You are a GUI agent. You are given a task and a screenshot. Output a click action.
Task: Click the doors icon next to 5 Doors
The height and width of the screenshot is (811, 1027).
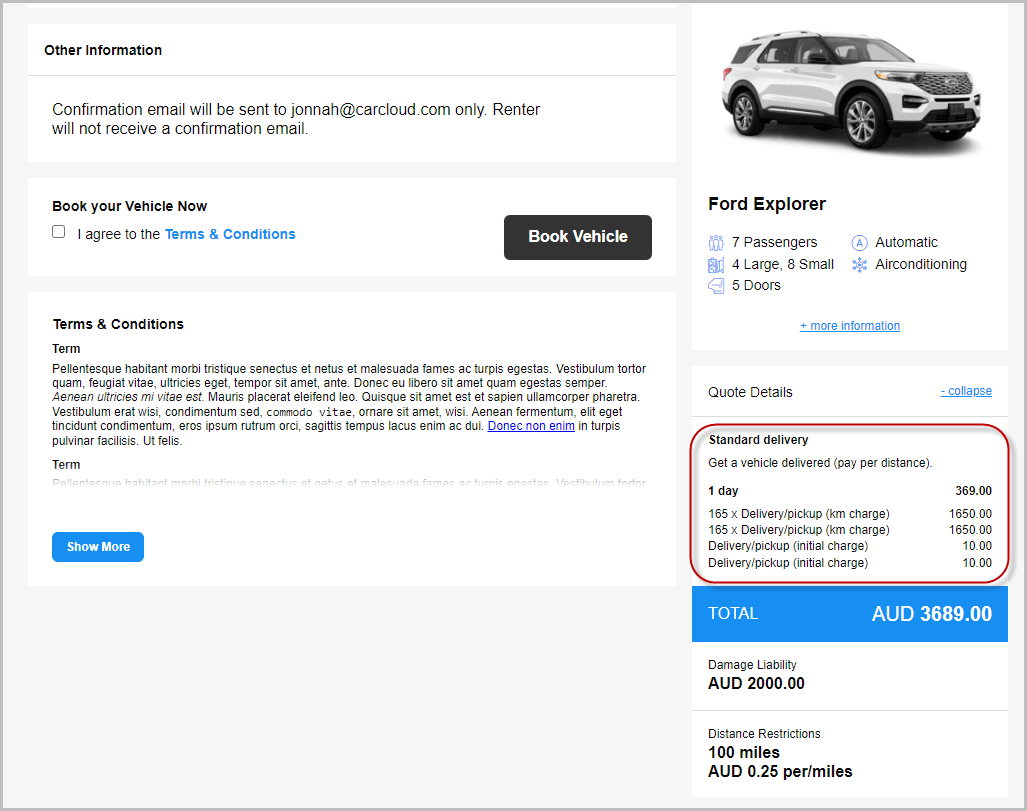pyautogui.click(x=716, y=285)
